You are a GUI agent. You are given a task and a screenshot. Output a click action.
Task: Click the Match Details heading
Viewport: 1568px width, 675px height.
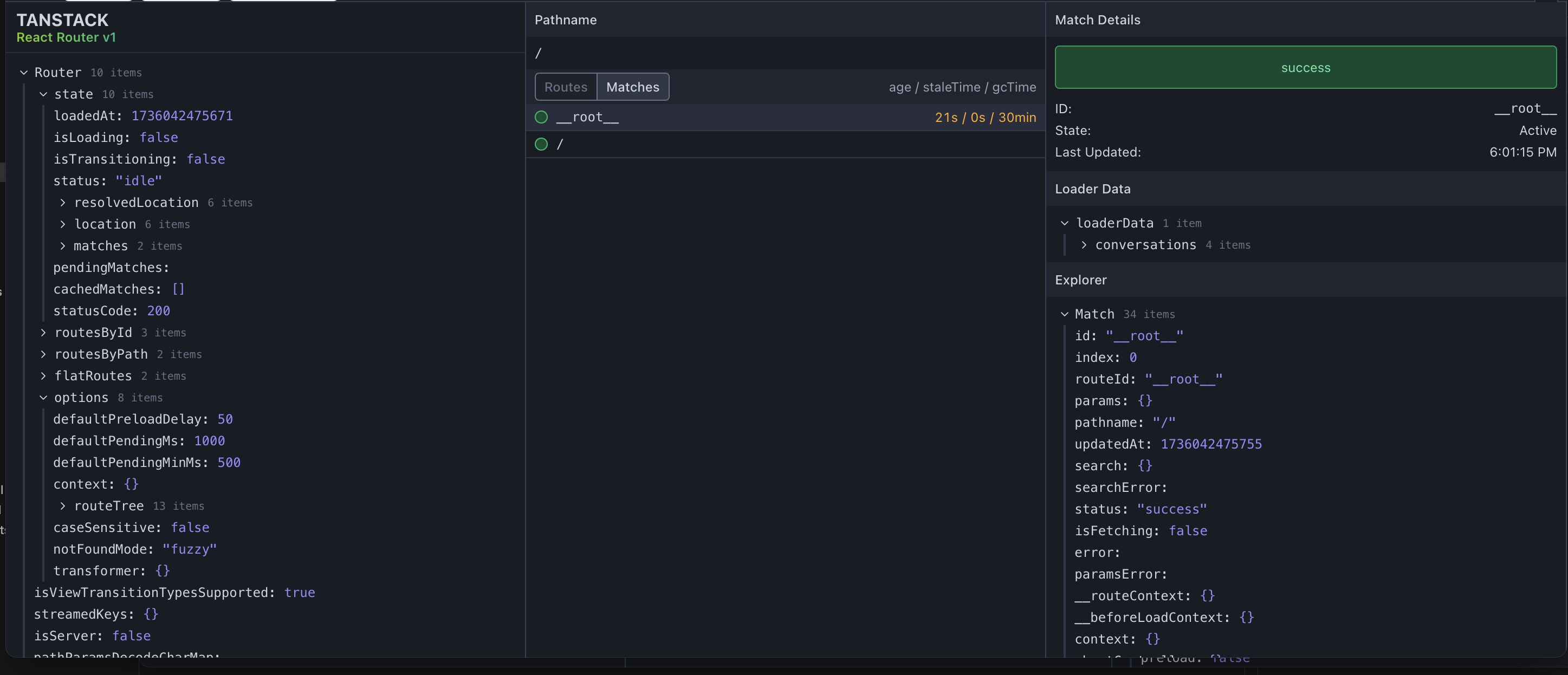[1098, 20]
